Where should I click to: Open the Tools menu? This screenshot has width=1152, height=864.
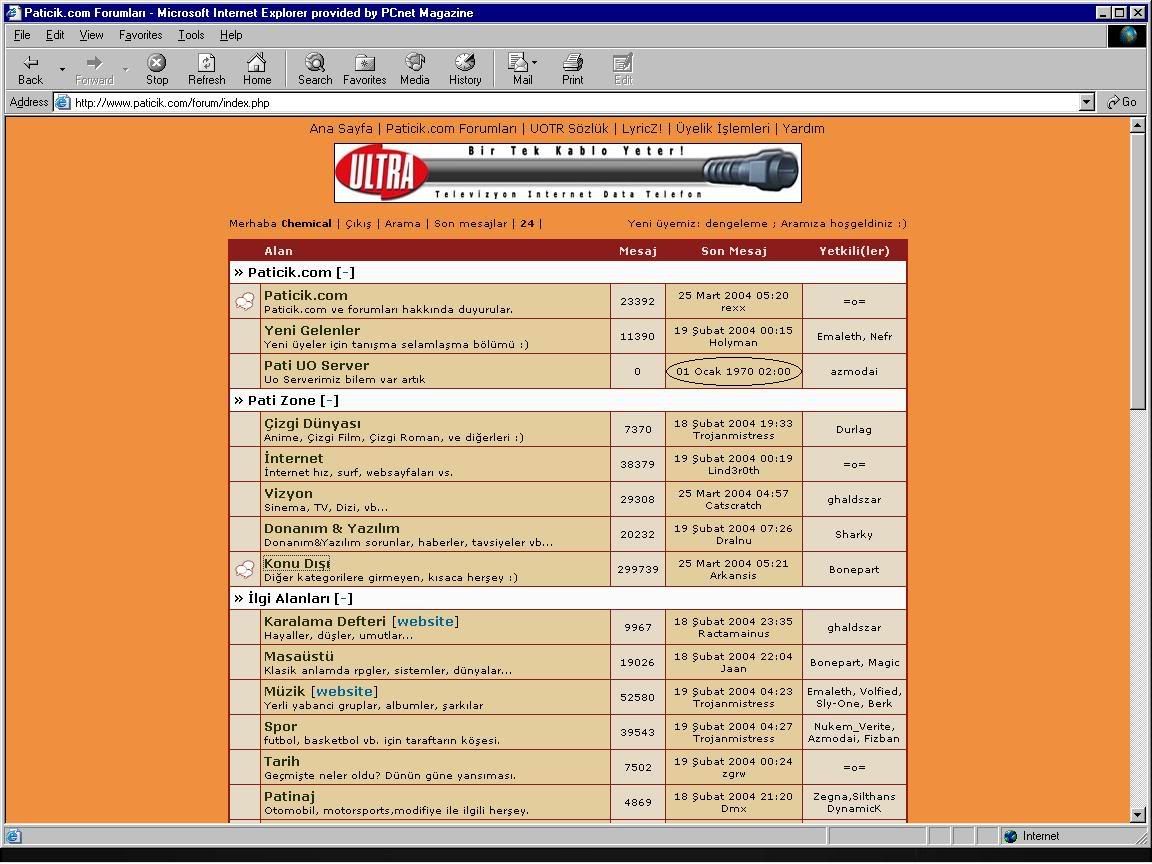pyautogui.click(x=191, y=35)
